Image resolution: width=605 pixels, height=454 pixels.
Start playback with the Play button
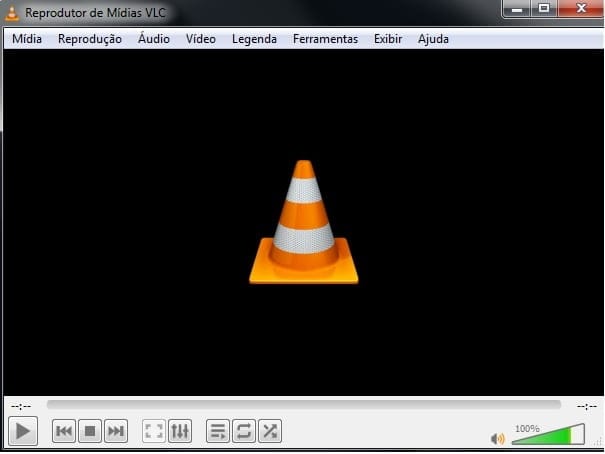pos(23,431)
